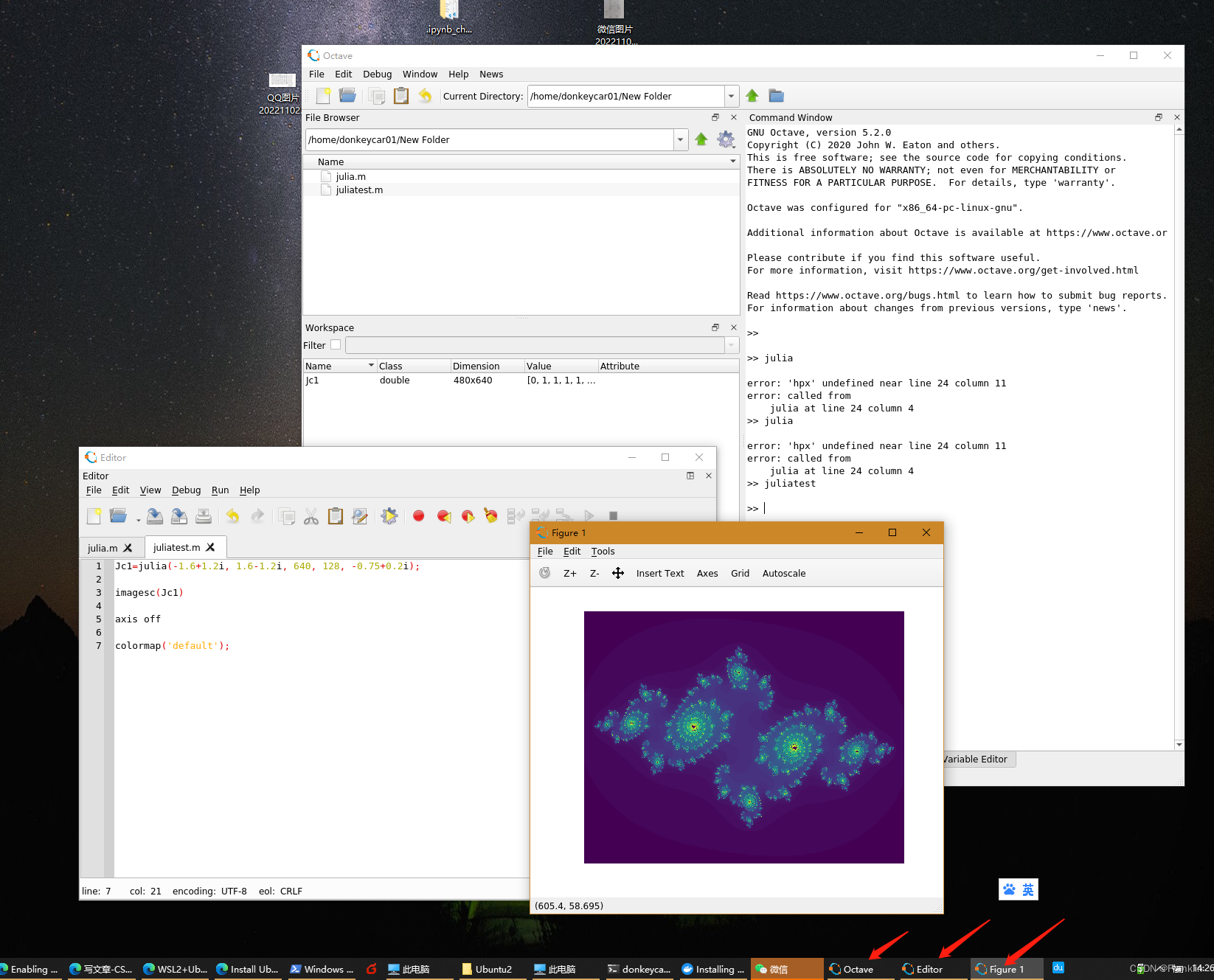This screenshot has height=980, width=1214.
Task: Open the Name column sort dropdown in Workspace
Action: (x=371, y=365)
